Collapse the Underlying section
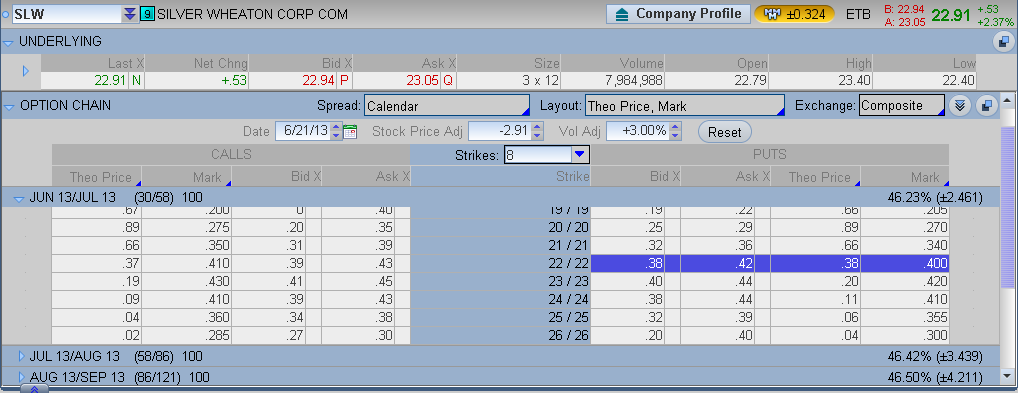Viewport: 1018px width, 393px height. tap(8, 43)
